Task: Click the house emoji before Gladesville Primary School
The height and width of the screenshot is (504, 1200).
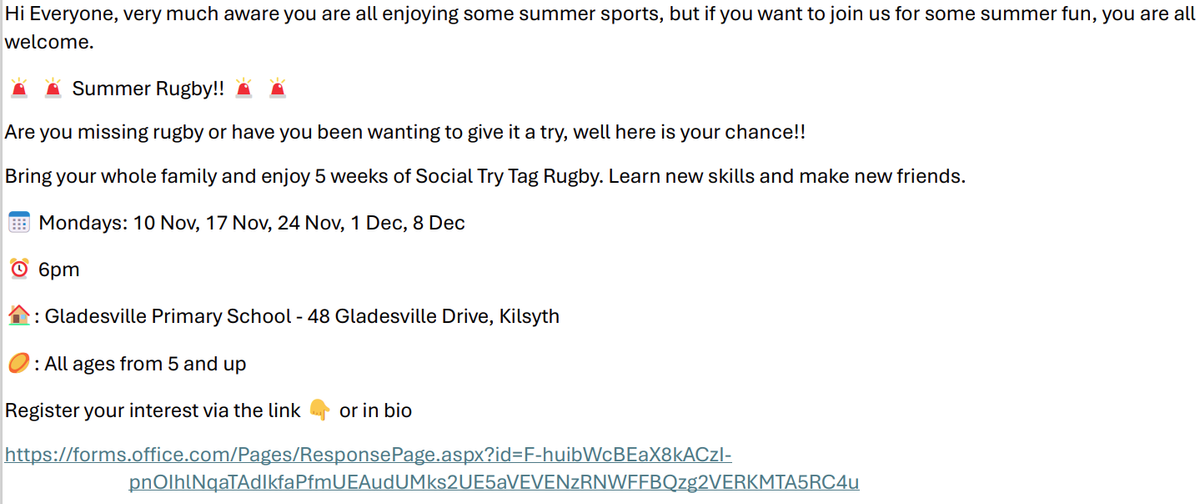Action: pos(18,316)
